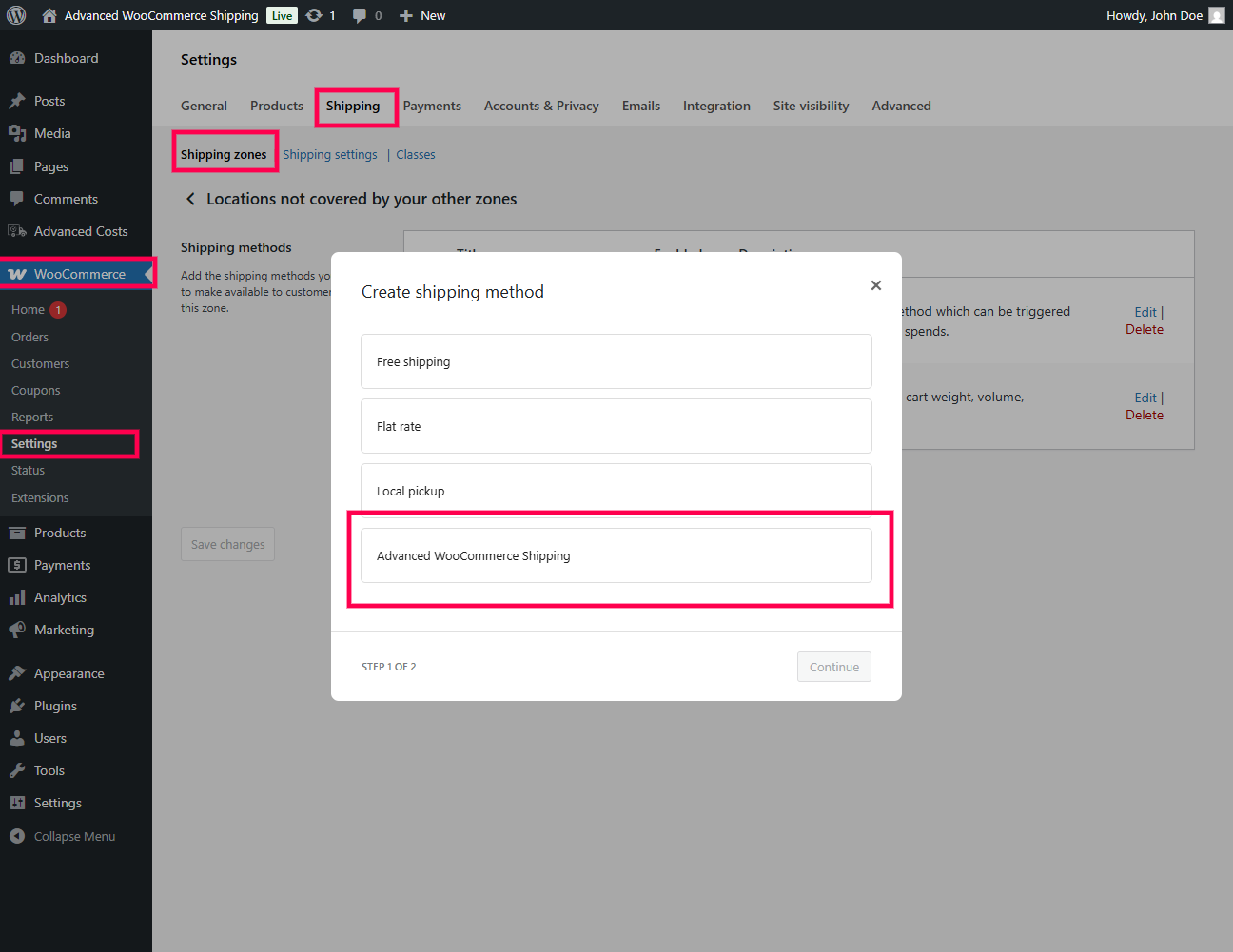The height and width of the screenshot is (952, 1233).
Task: Pick the Advanced WooCommerce Shipping method
Action: [x=616, y=554]
